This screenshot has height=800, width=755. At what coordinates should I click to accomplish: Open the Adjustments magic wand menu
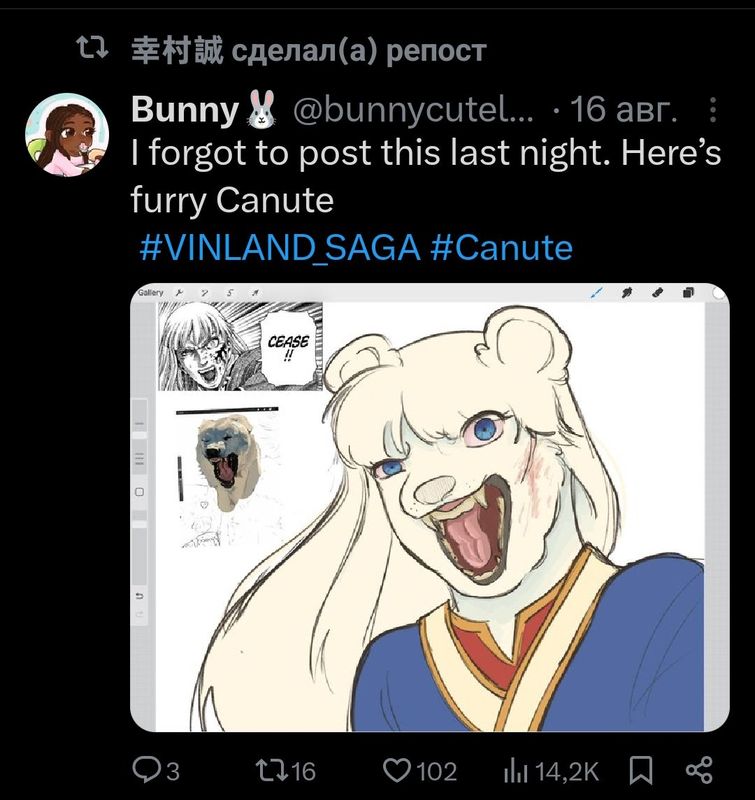[204, 292]
